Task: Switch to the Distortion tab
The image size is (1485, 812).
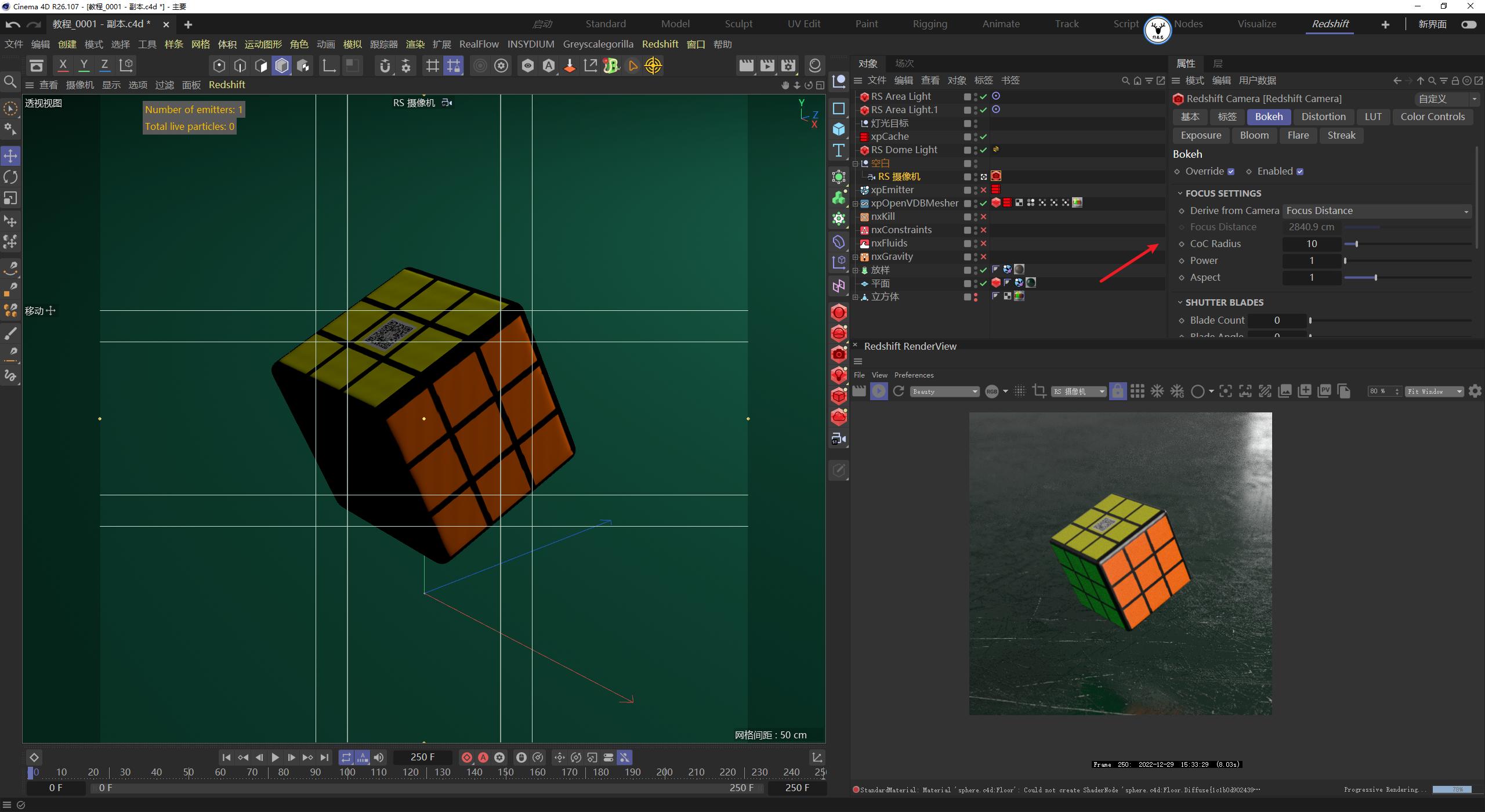Action: click(x=1324, y=116)
